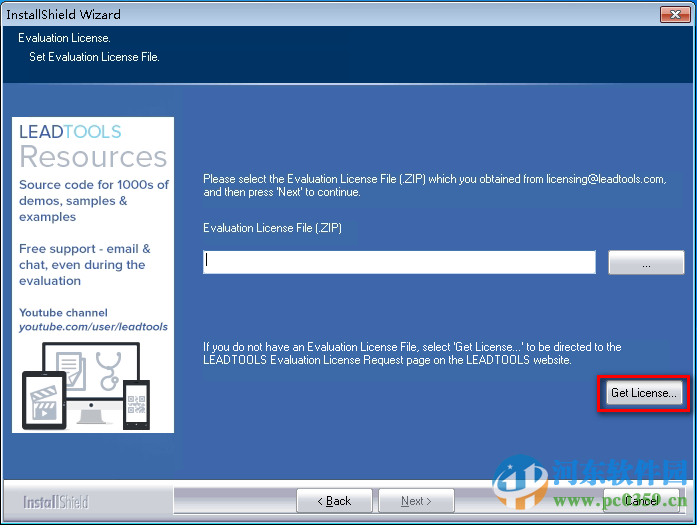Click the LEADTOOLS Resources banner heading

coord(93,147)
